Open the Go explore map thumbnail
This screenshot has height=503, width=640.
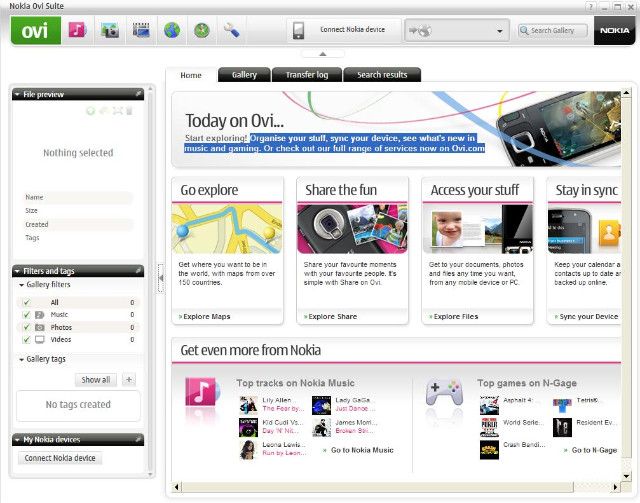coord(227,229)
